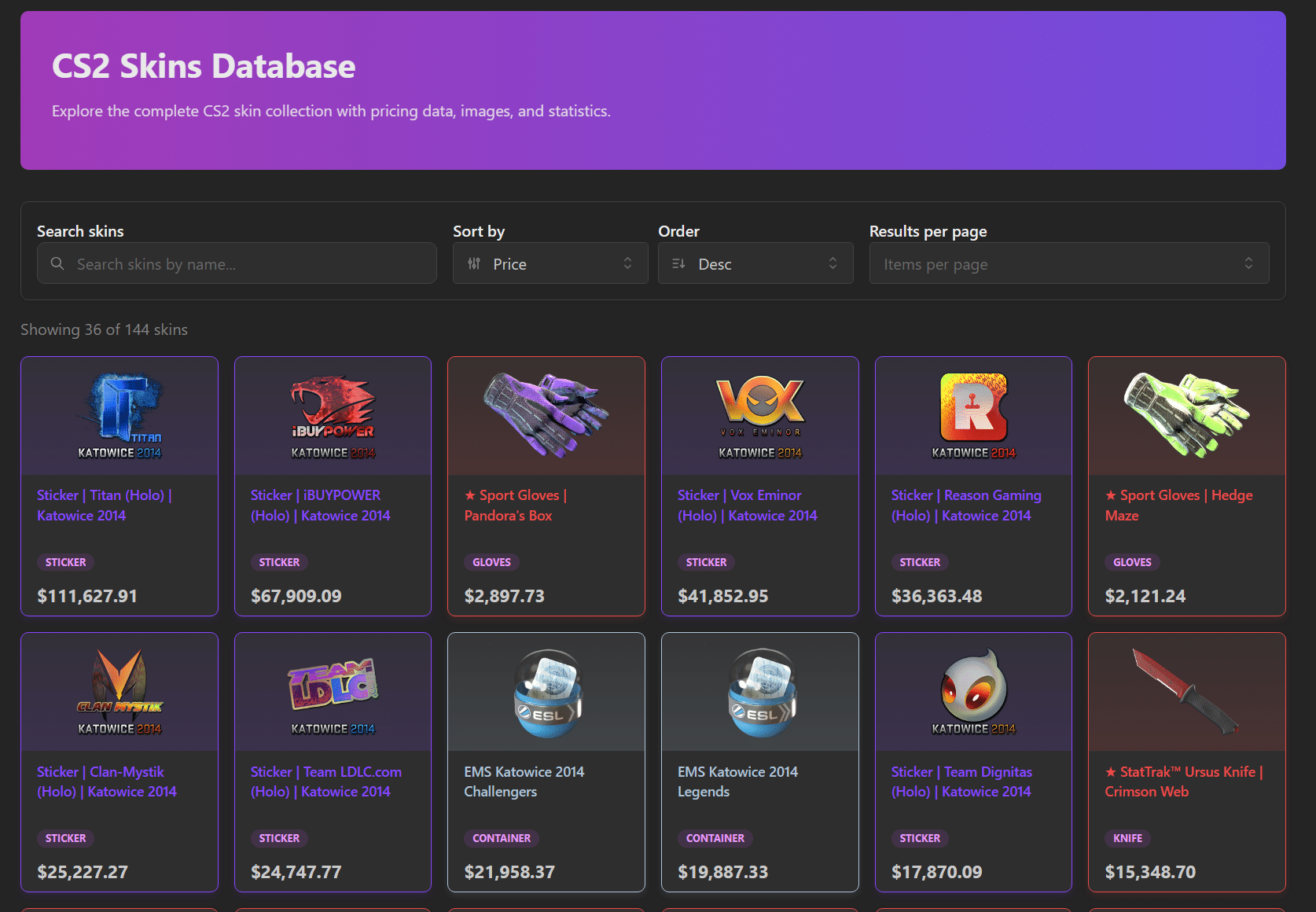
Task: Click the descending sort icon beside Desc
Action: coord(678,263)
